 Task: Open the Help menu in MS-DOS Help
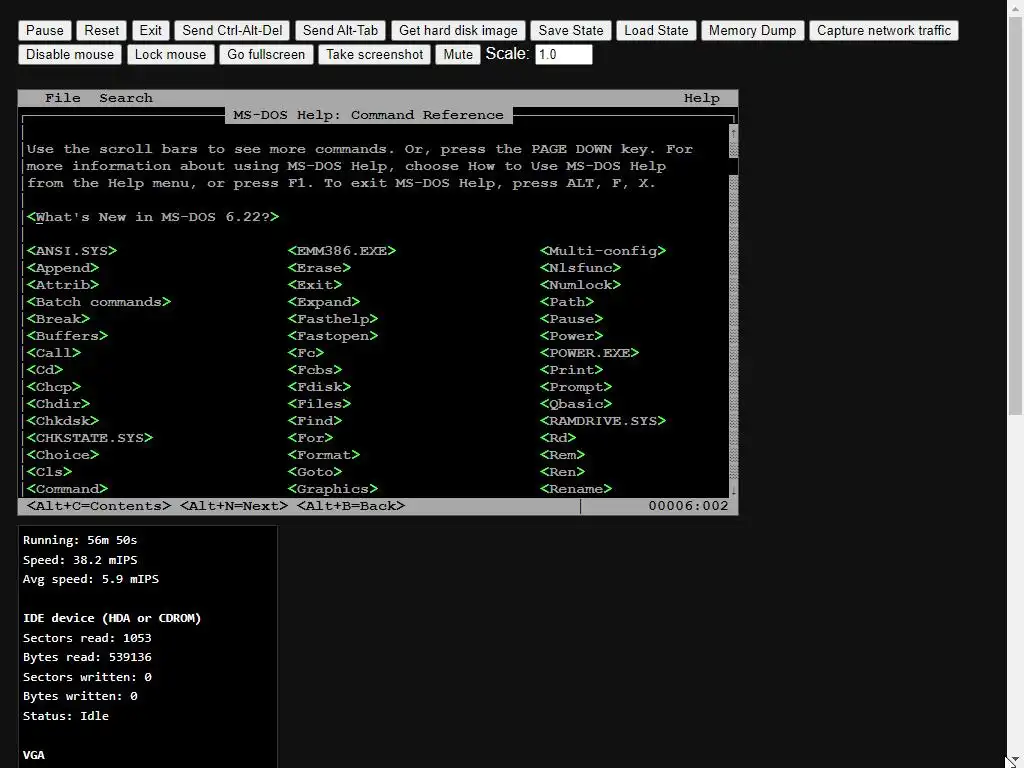[701, 98]
